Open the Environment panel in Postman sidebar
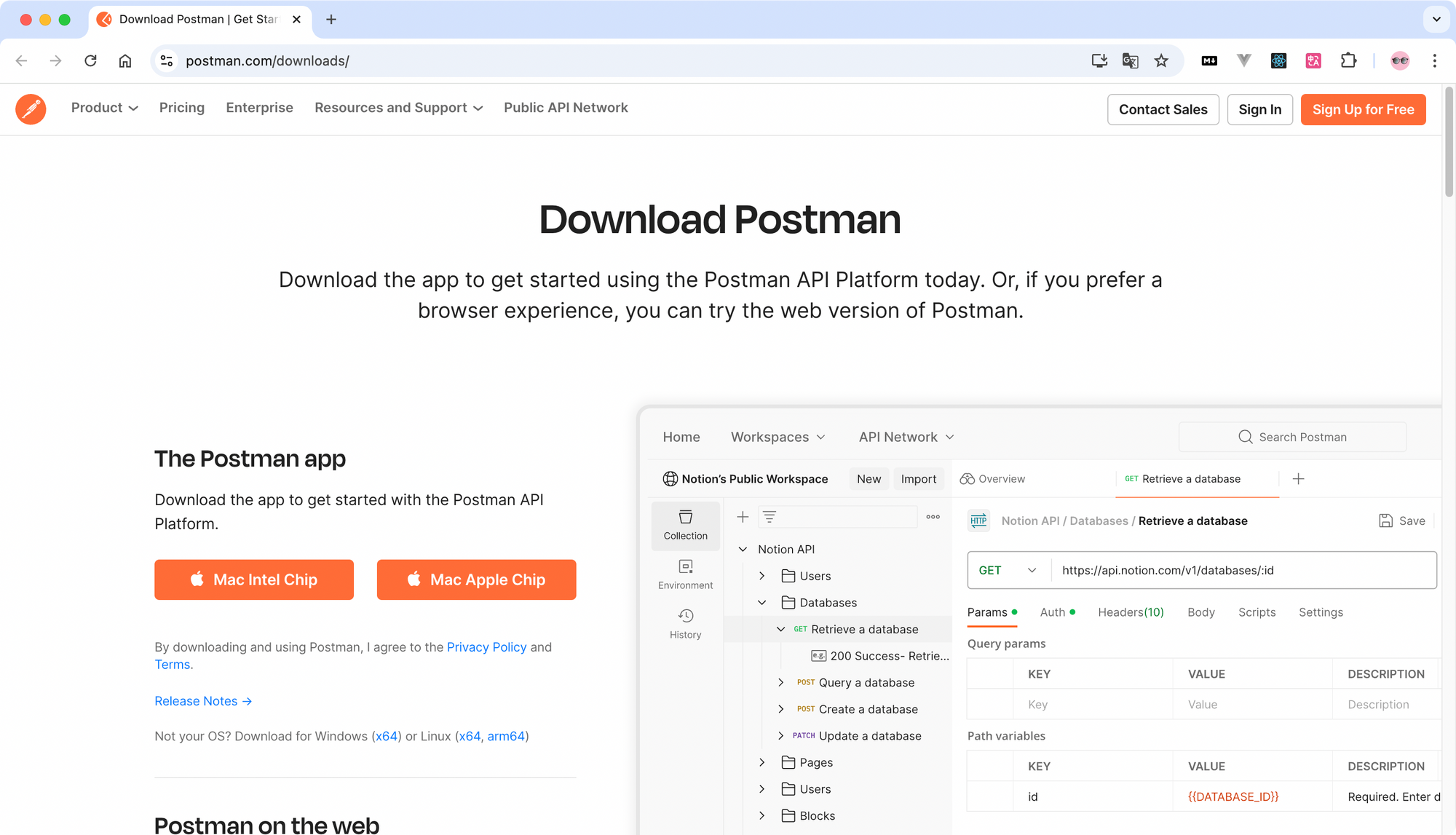Image resolution: width=1456 pixels, height=835 pixels. [x=685, y=574]
